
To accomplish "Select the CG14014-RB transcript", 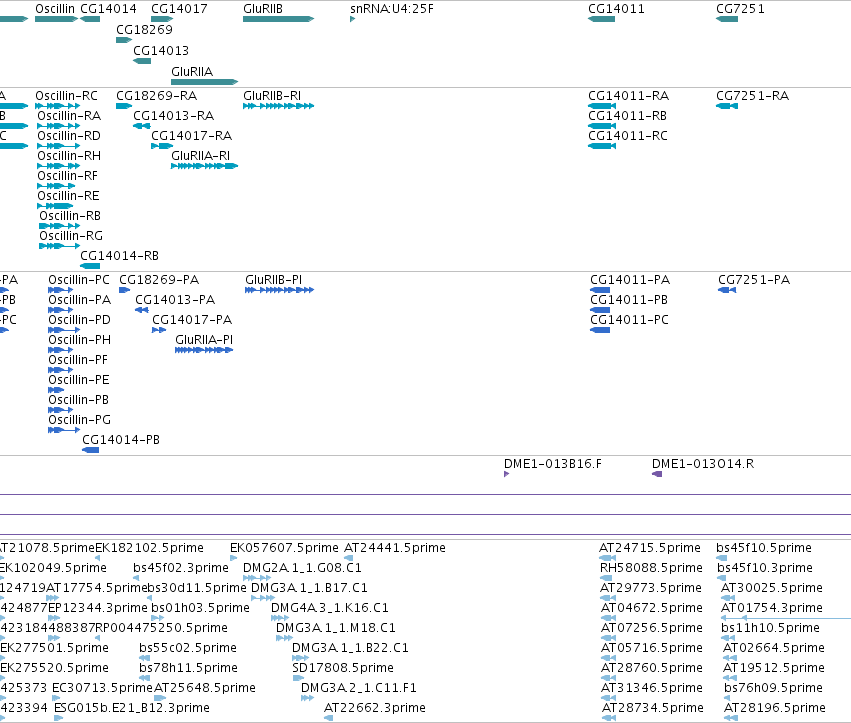I will click(90, 266).
